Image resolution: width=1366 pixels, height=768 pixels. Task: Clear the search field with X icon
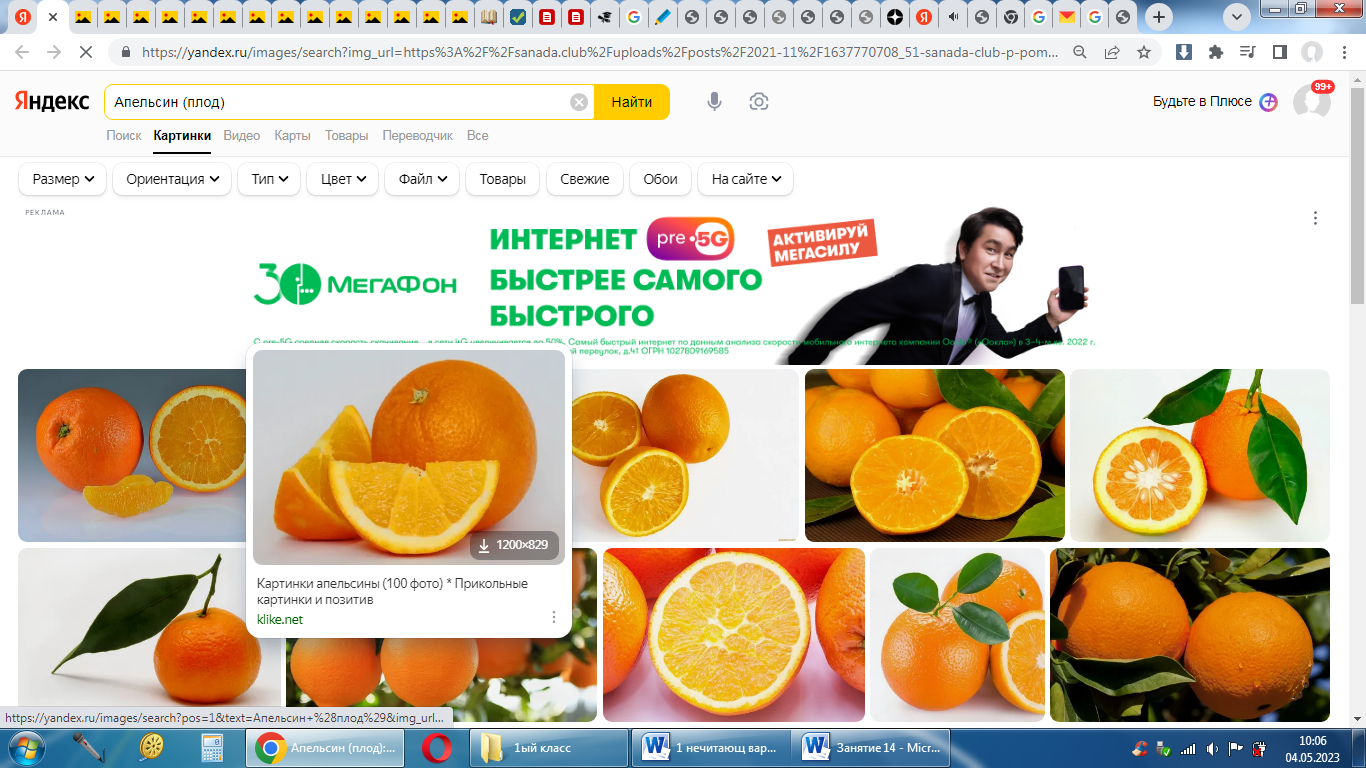click(x=579, y=102)
